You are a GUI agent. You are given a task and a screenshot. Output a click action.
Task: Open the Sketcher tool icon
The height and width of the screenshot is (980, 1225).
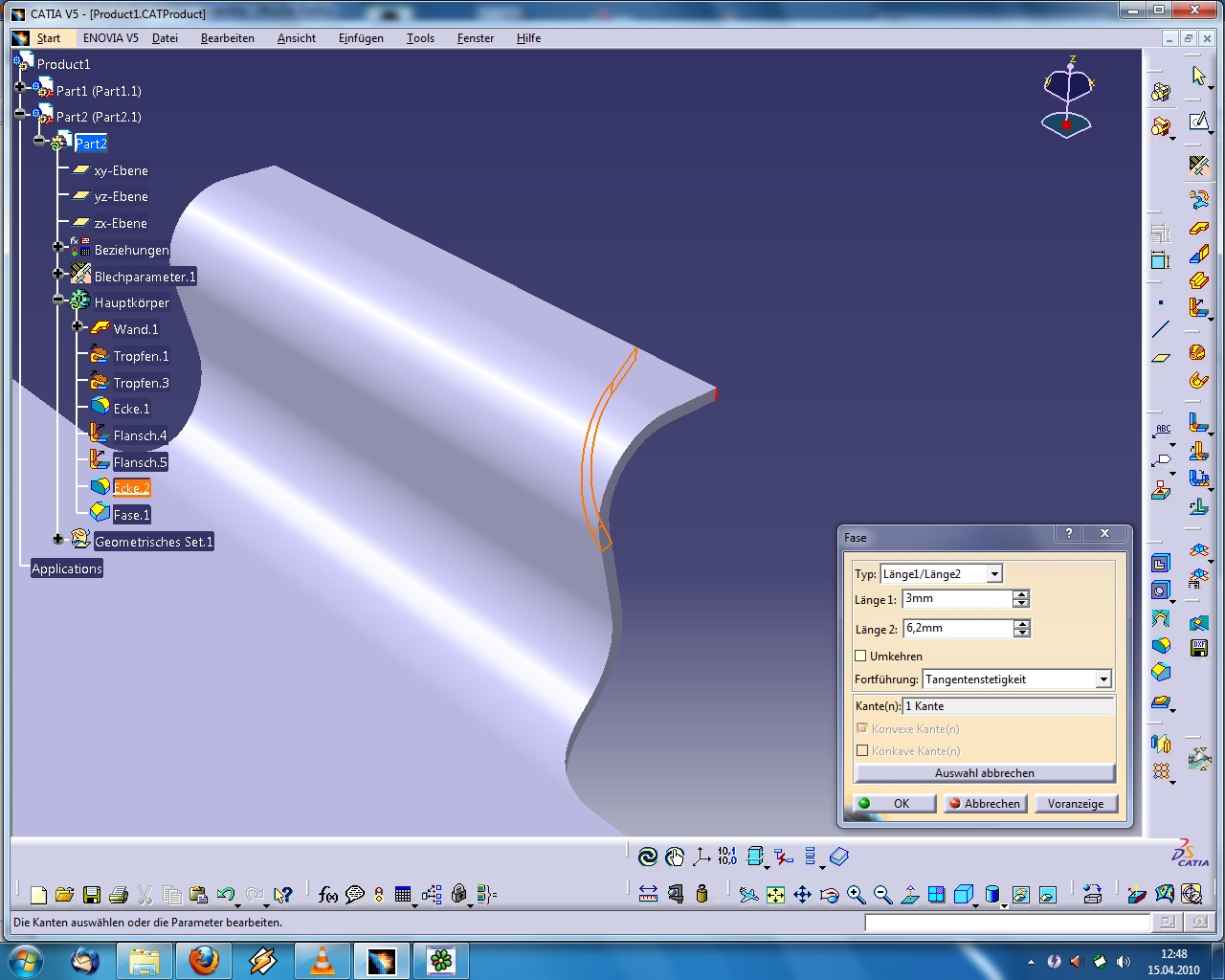1198,122
